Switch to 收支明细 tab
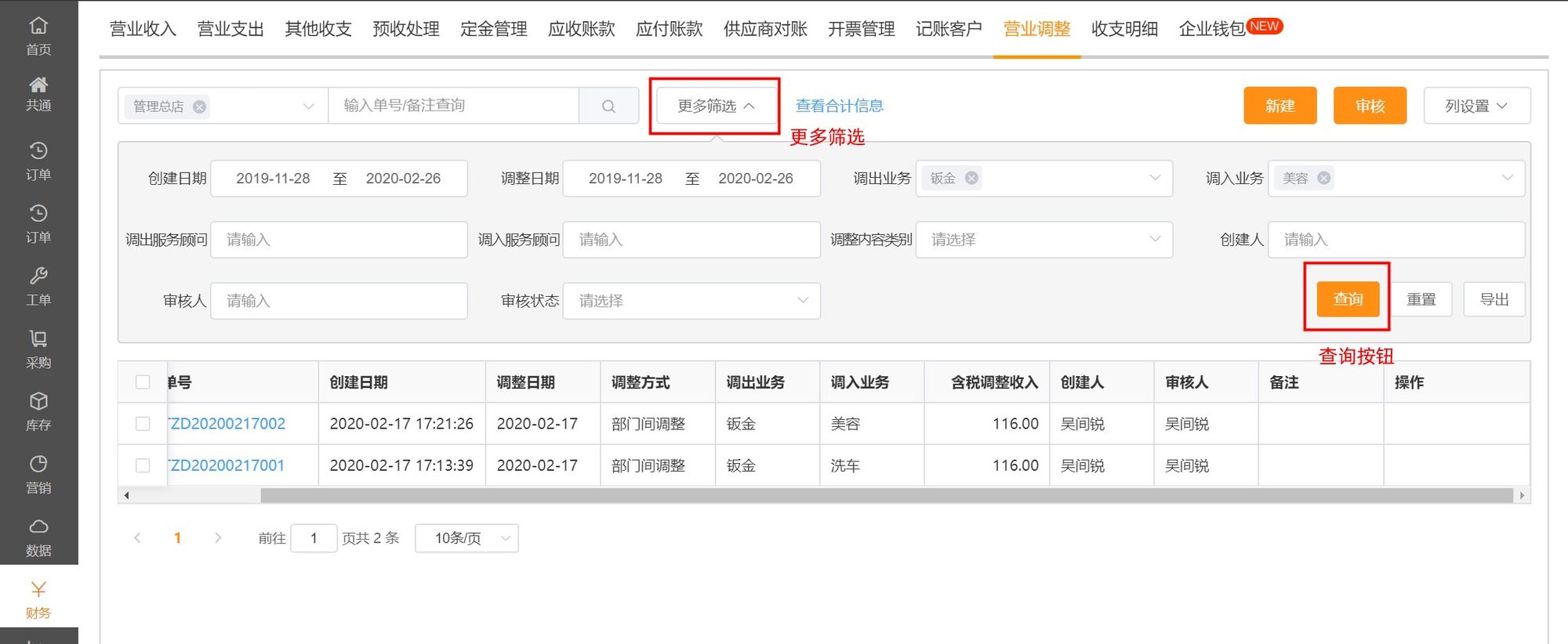This screenshot has width=1568, height=644. click(x=1124, y=29)
